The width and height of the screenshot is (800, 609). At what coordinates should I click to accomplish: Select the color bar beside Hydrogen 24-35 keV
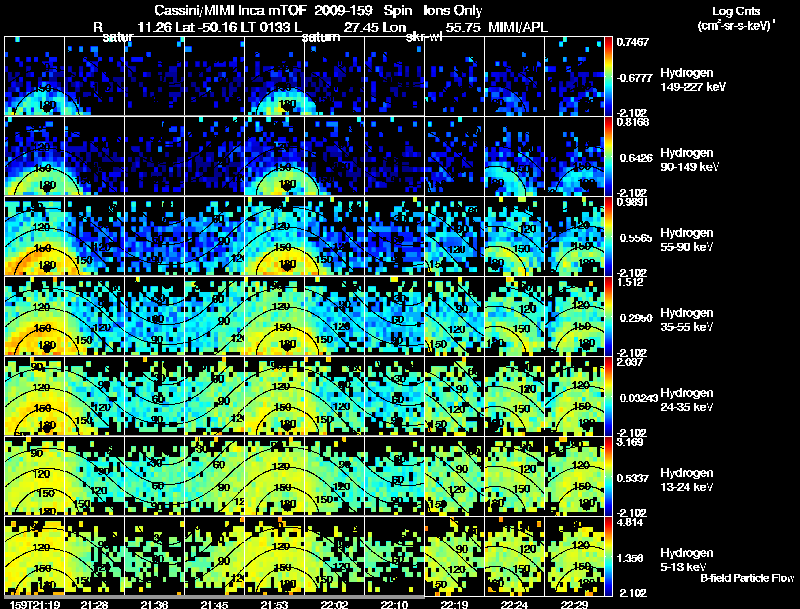pos(610,396)
